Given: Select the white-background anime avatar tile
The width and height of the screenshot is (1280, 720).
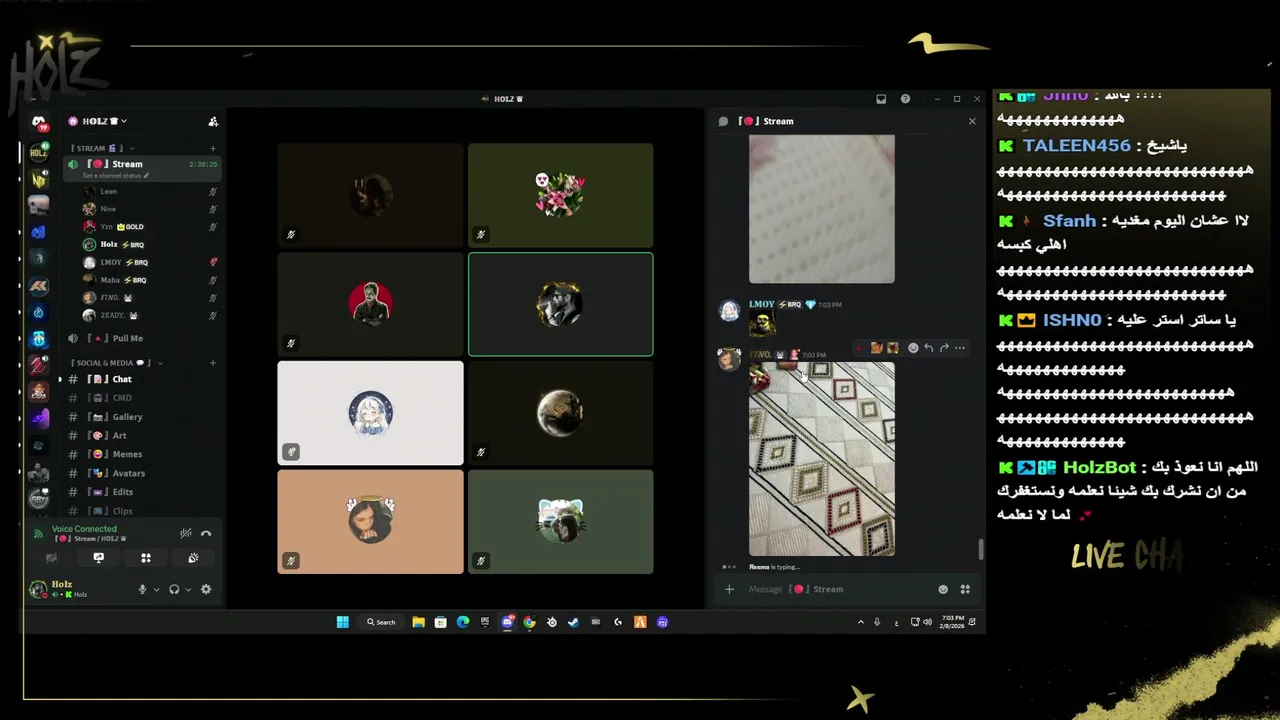Looking at the screenshot, I should (x=370, y=412).
